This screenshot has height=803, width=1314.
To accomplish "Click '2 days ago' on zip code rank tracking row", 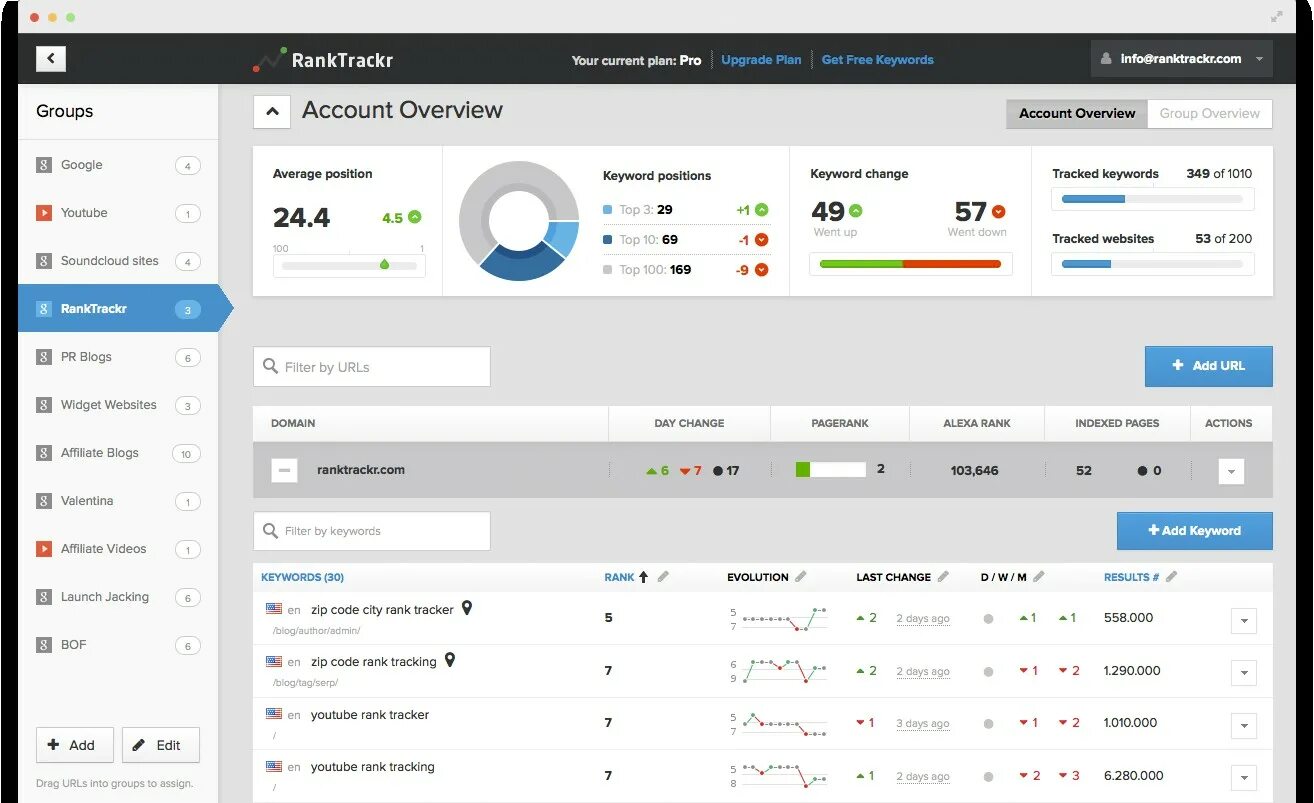I will (x=923, y=671).
